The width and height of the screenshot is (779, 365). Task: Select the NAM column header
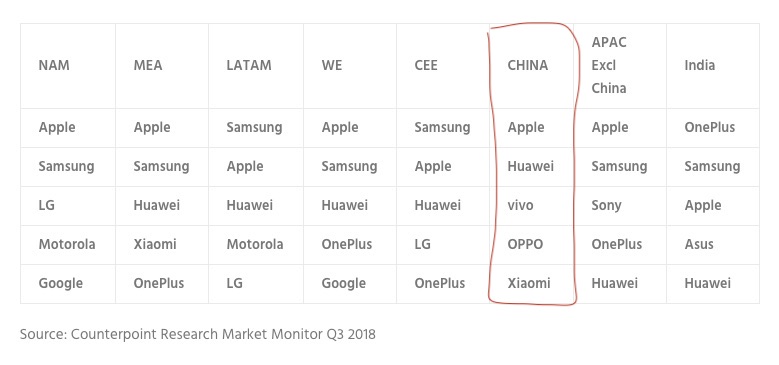click(54, 65)
